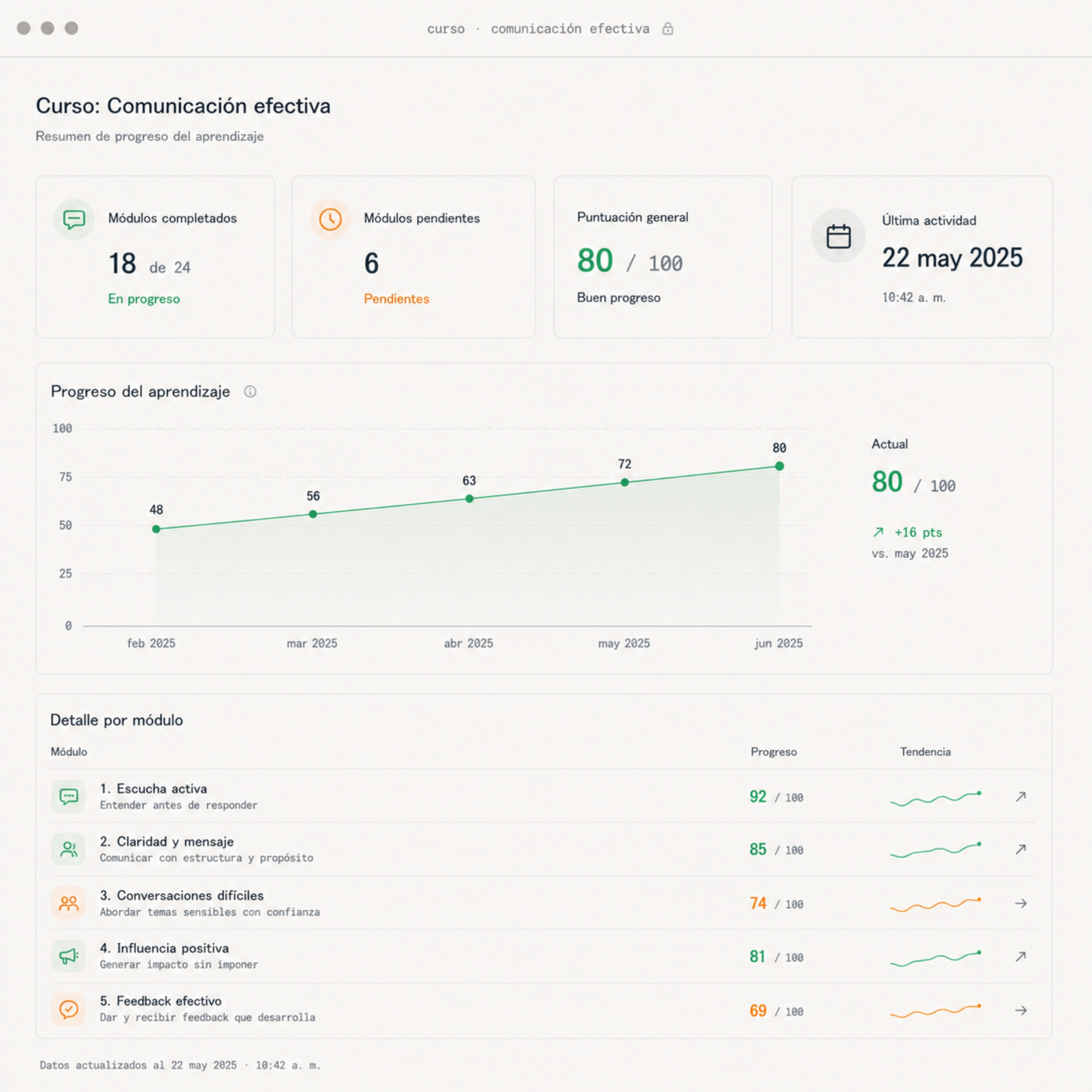1092x1092 pixels.
Task: Click the orange Pendientes status text
Action: click(396, 299)
